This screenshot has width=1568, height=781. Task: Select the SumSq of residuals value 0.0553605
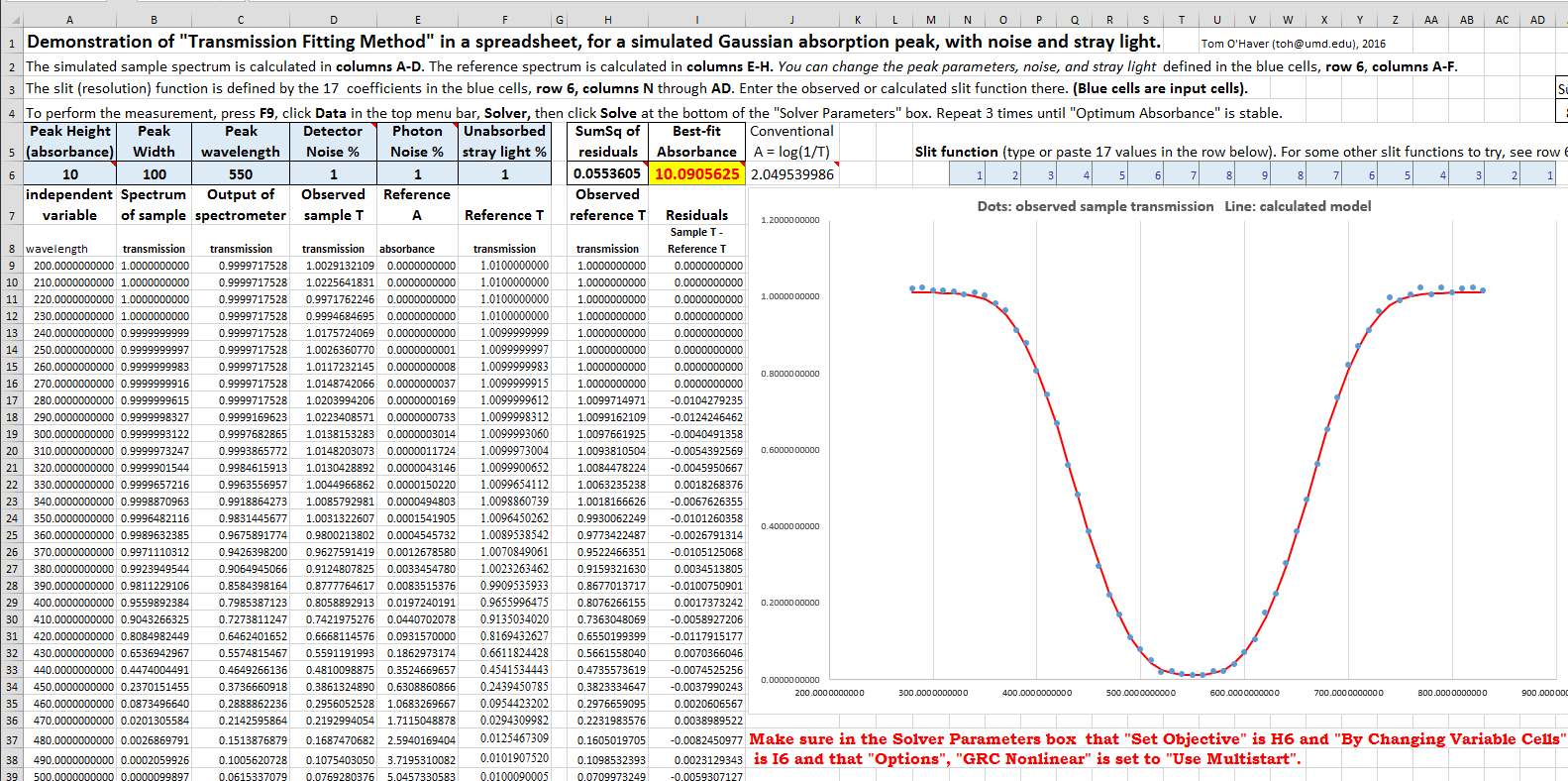tap(607, 174)
